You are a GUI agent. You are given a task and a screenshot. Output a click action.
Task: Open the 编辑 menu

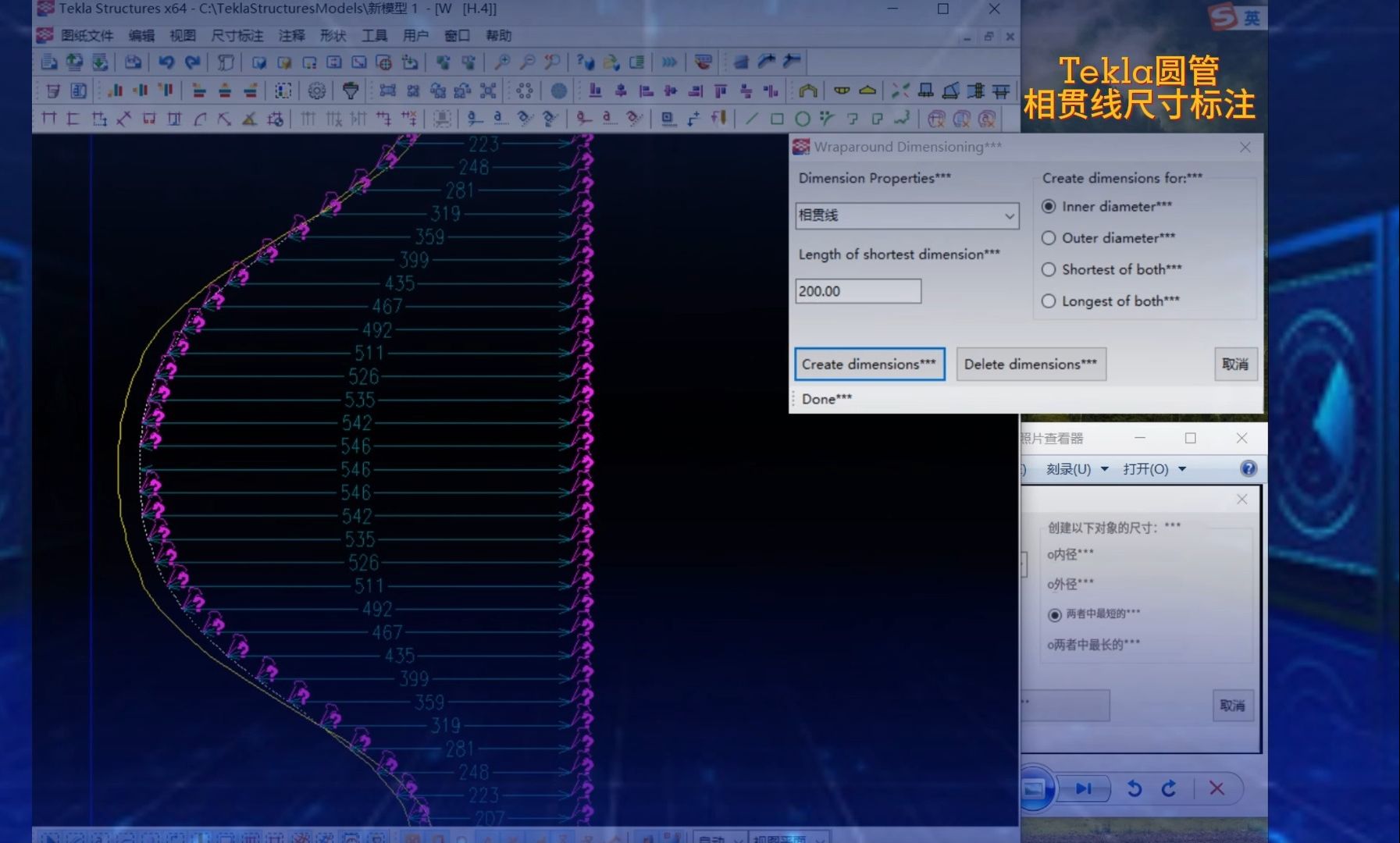(141, 36)
